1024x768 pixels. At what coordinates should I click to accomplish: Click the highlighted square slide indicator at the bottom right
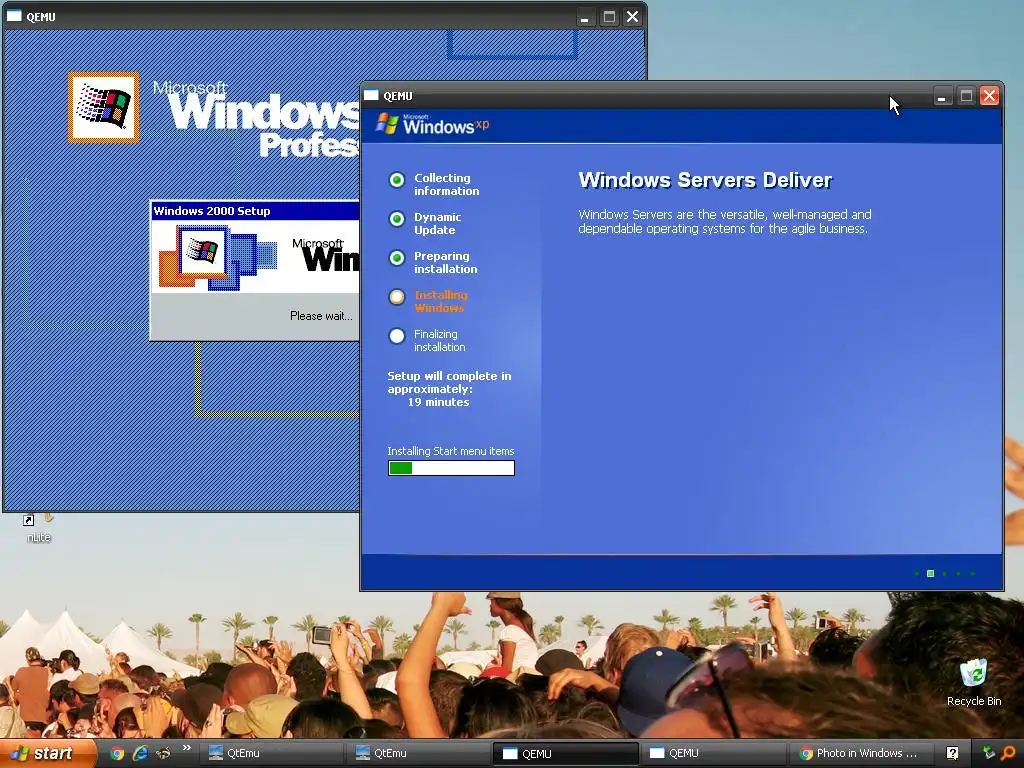pyautogui.click(x=931, y=573)
